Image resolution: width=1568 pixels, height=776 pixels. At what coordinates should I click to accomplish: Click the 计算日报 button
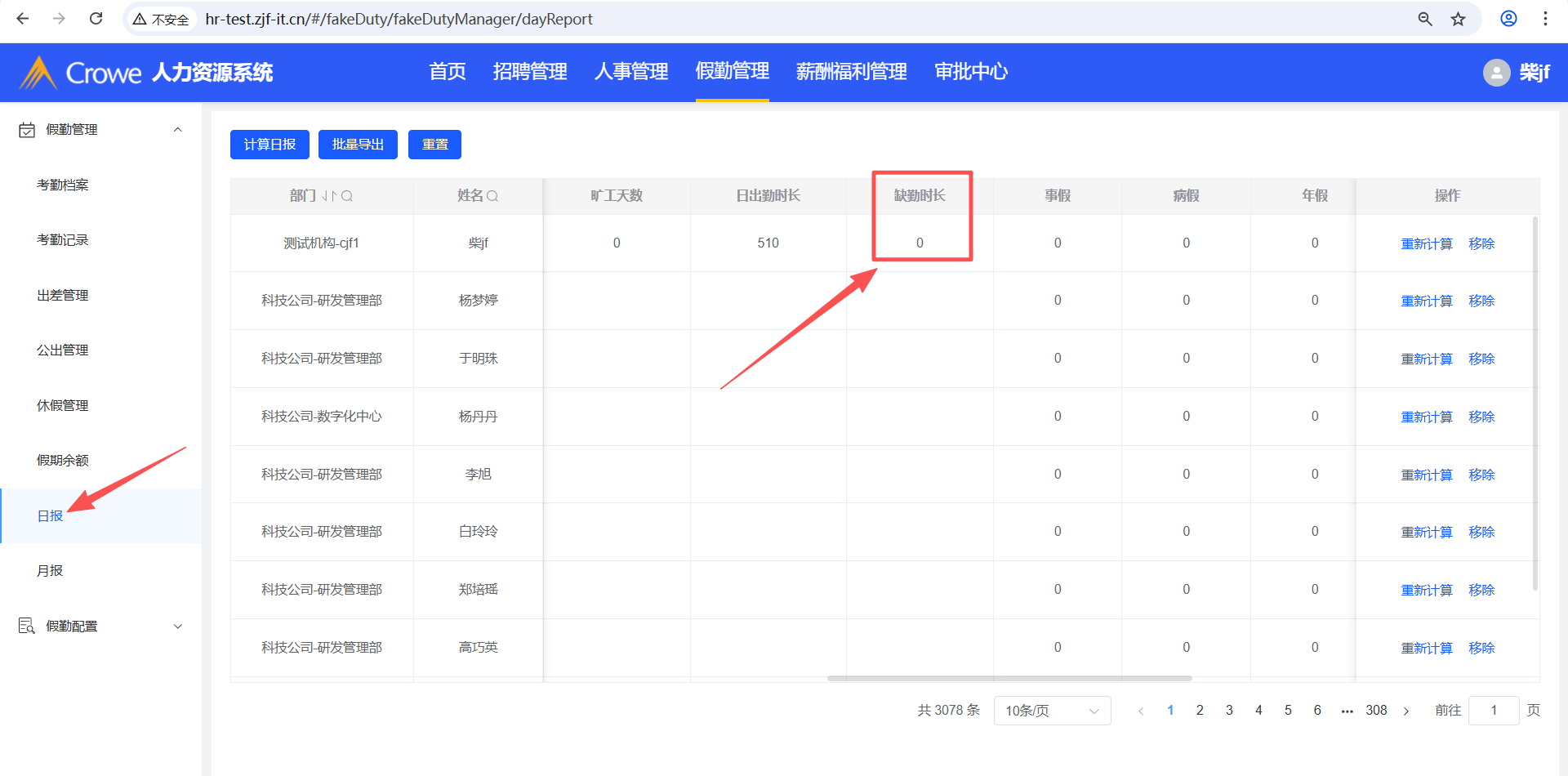pyautogui.click(x=269, y=145)
